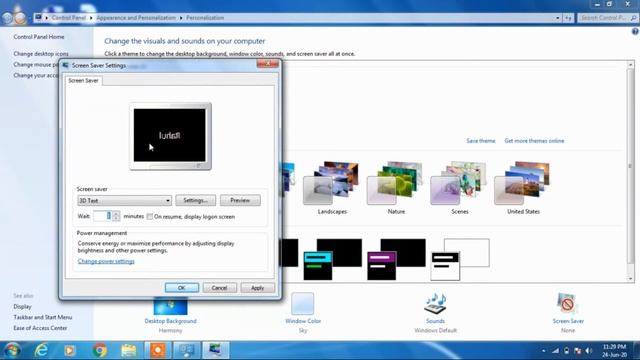Click the Wait minutes input field
The height and width of the screenshot is (360, 640).
[102, 216]
